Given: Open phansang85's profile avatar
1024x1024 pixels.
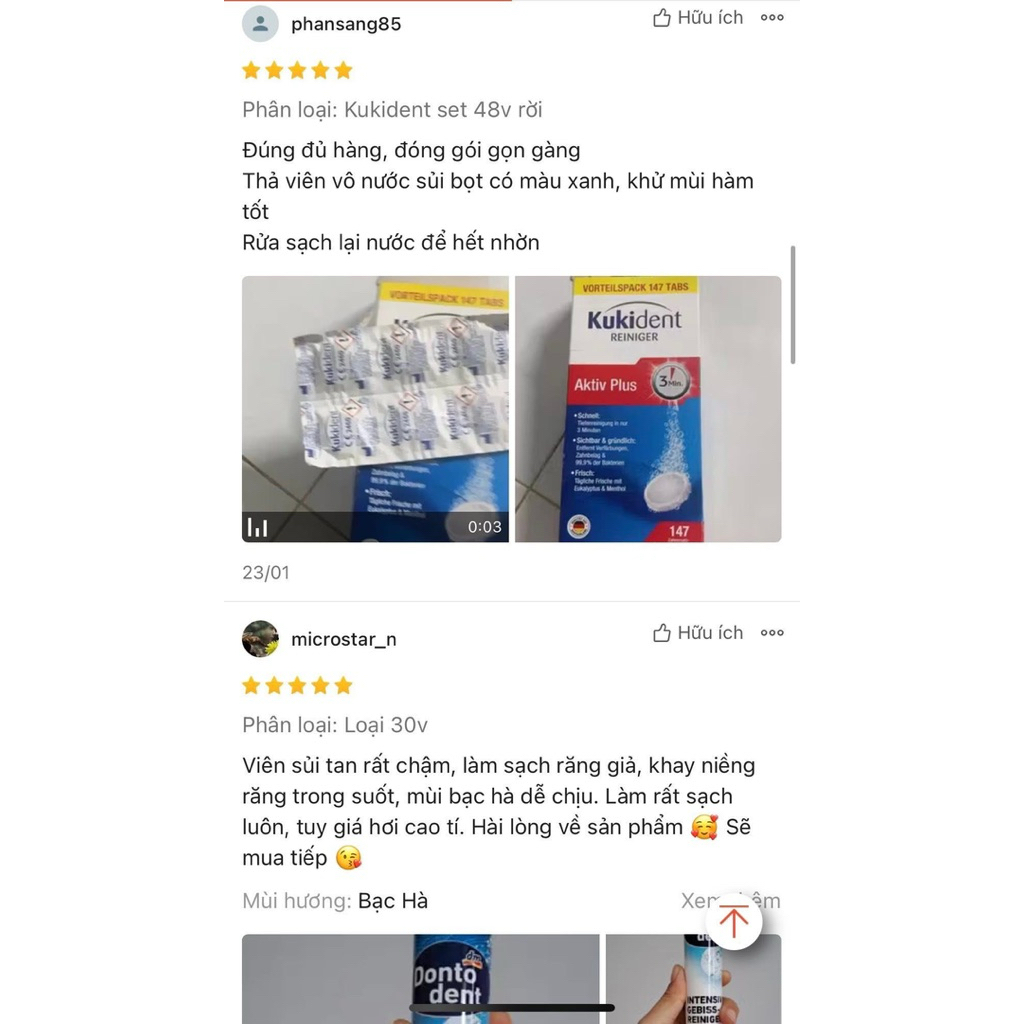Looking at the screenshot, I should 260,24.
